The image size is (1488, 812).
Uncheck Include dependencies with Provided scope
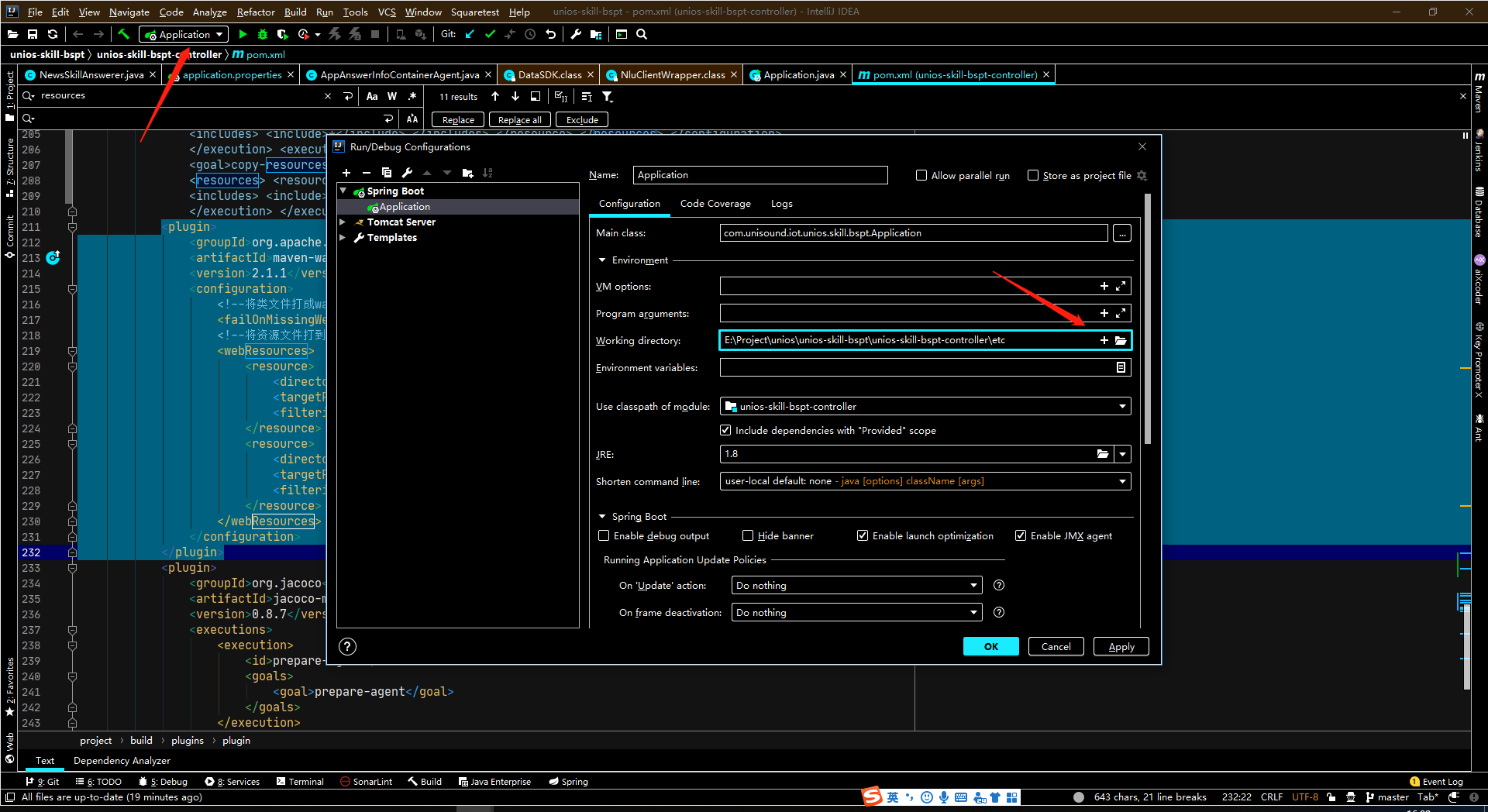(x=725, y=430)
